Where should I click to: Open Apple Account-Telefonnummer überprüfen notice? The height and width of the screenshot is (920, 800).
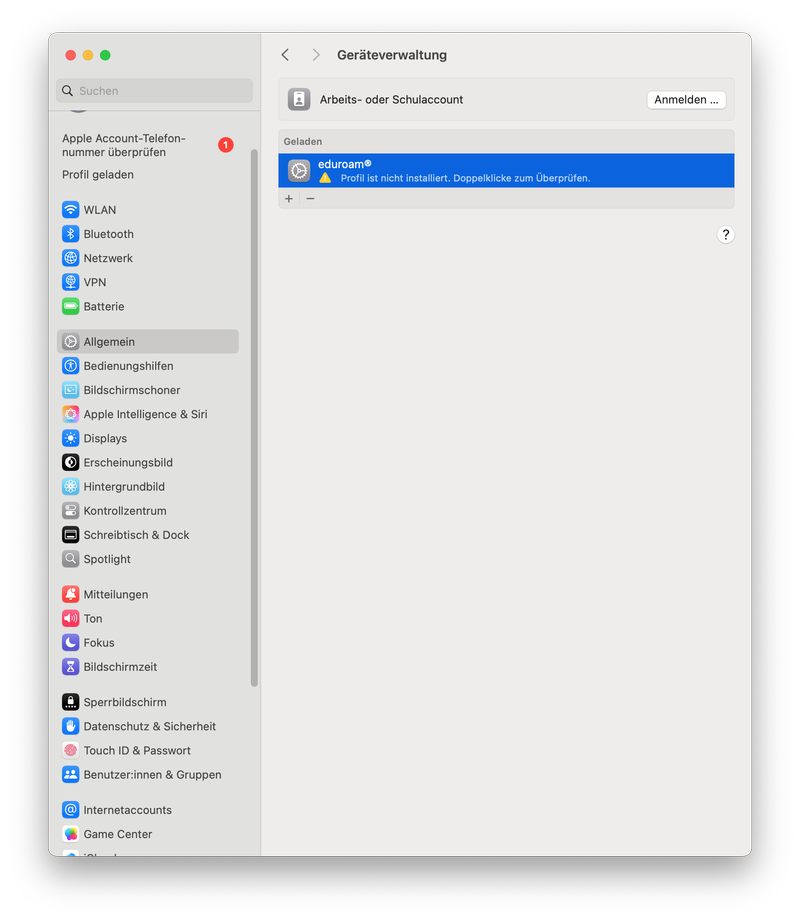(148, 145)
